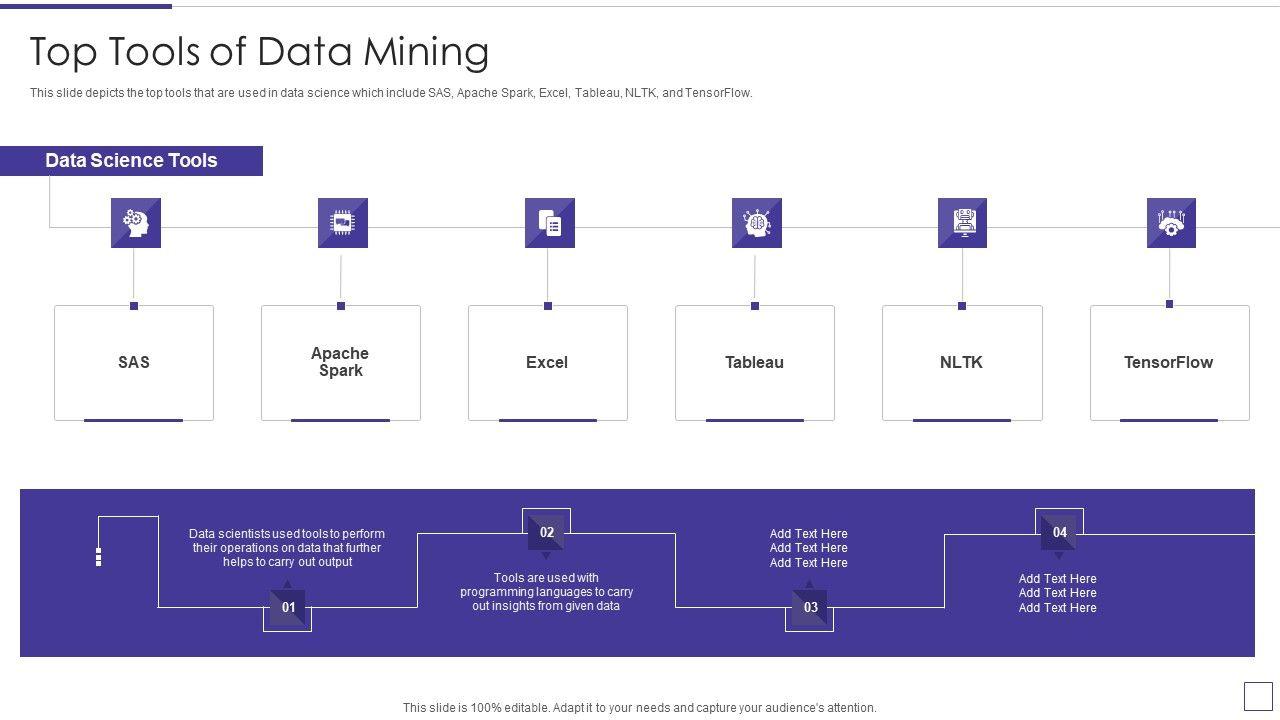
Task: Select the SAS tool box
Action: pos(134,363)
